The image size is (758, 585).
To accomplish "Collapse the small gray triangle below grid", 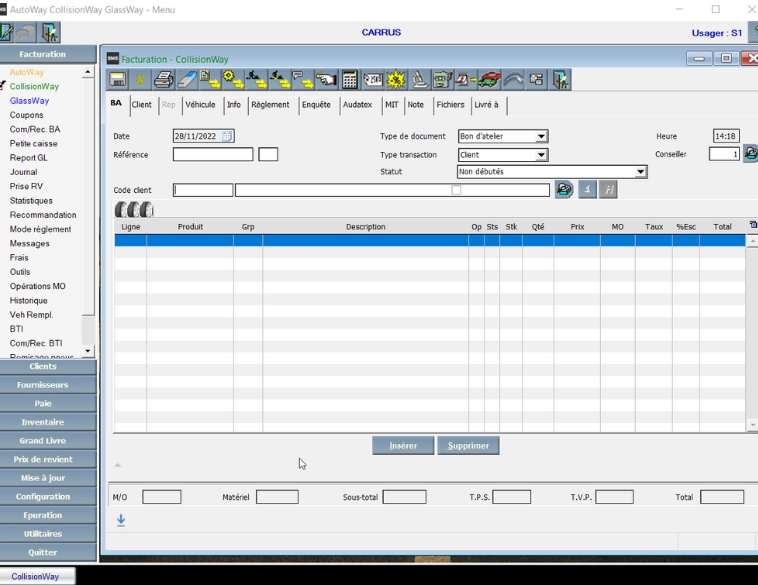I will 117,465.
